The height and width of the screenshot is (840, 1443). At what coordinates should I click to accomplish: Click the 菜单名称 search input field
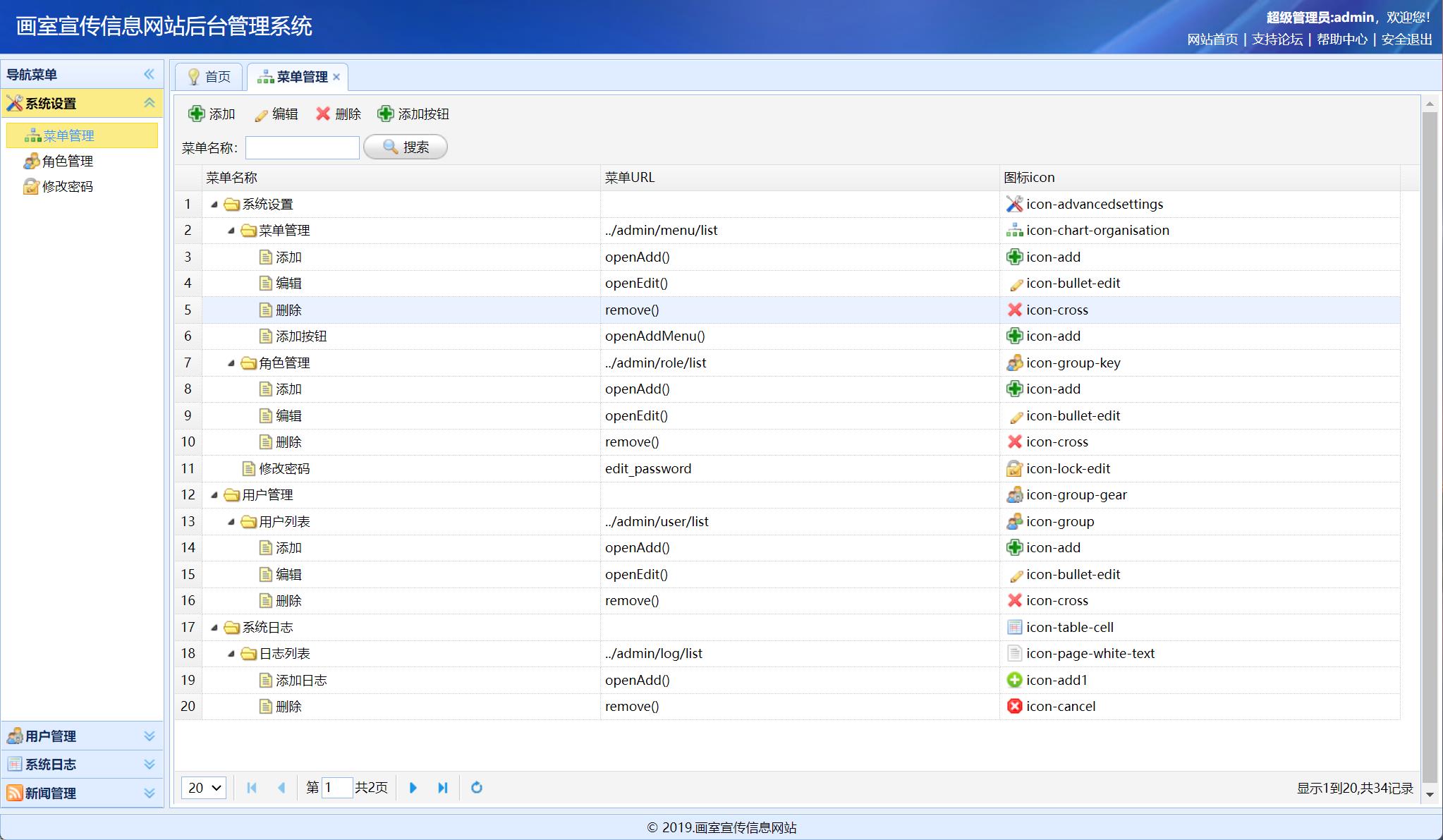[302, 147]
